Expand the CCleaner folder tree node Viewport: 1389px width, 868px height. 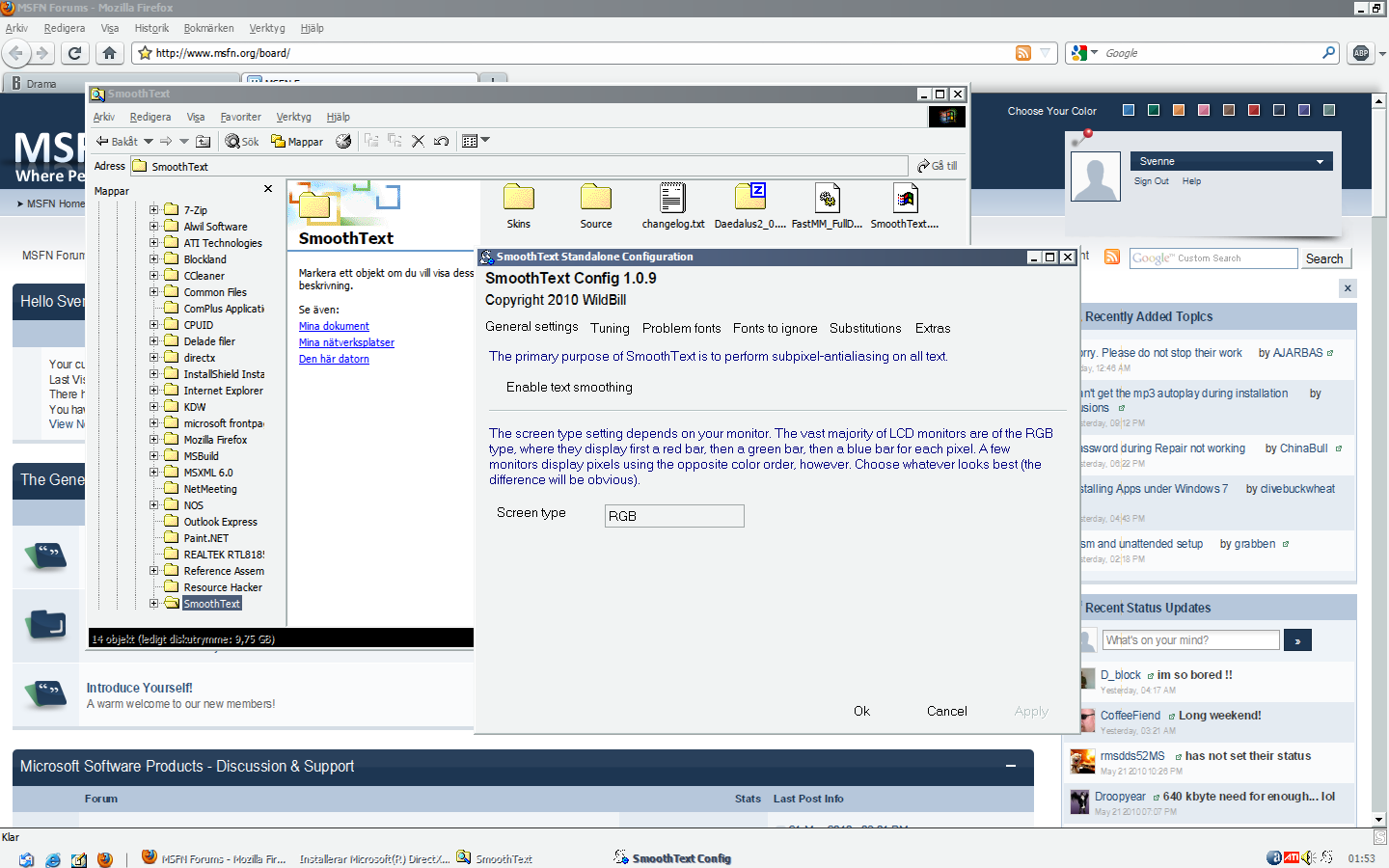coord(153,275)
